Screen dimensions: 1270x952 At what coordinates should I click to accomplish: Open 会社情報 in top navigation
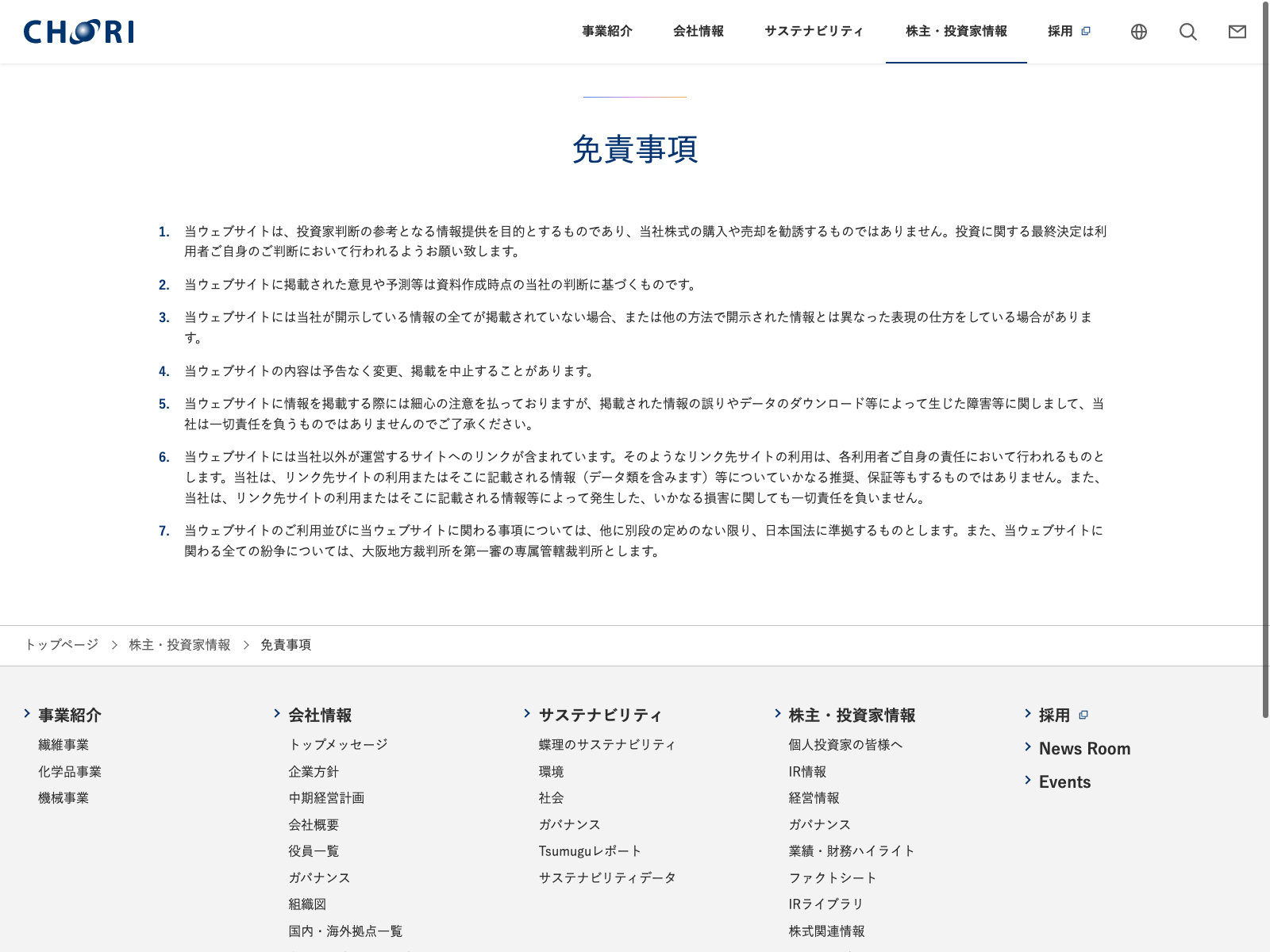[698, 32]
